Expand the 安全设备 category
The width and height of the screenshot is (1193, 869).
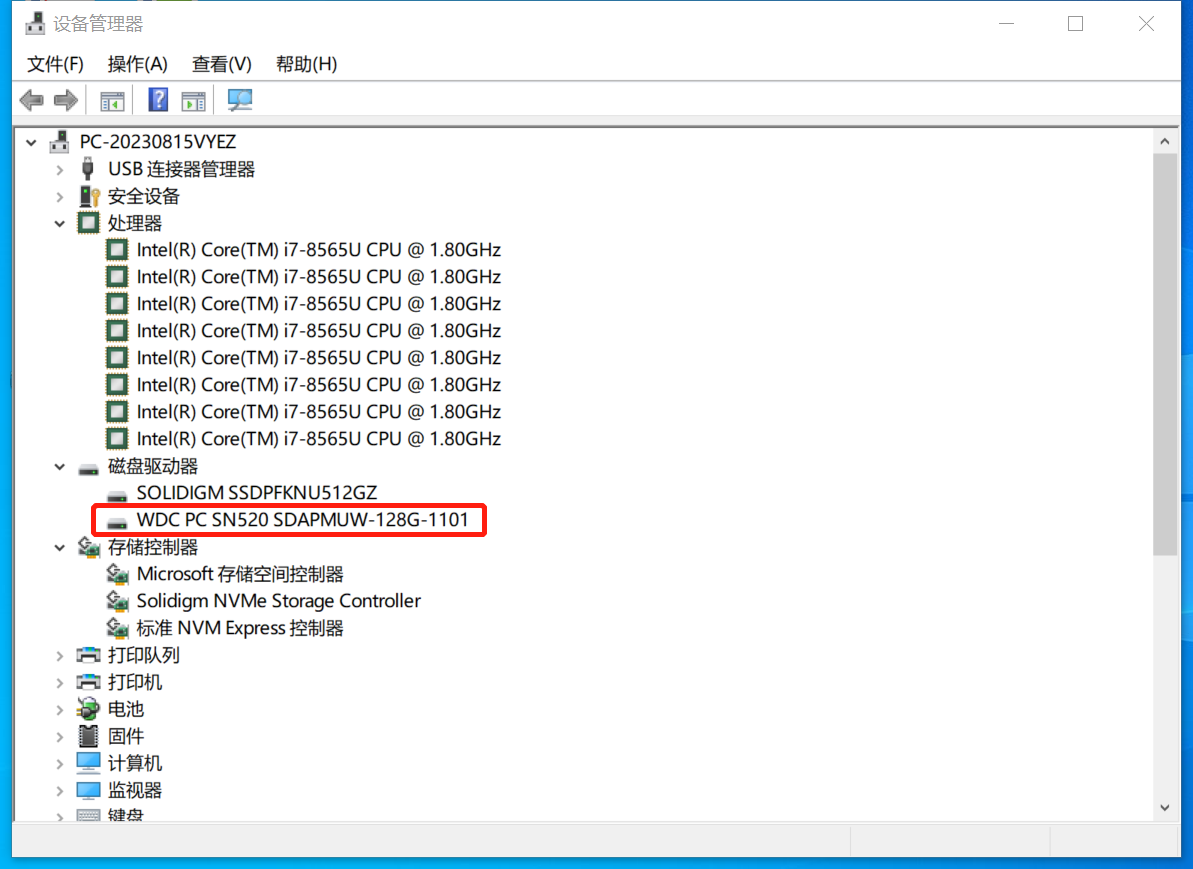(x=60, y=197)
